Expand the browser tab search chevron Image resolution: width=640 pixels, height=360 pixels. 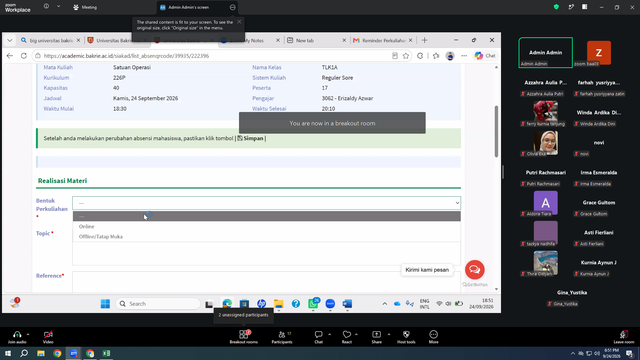(x=9, y=40)
